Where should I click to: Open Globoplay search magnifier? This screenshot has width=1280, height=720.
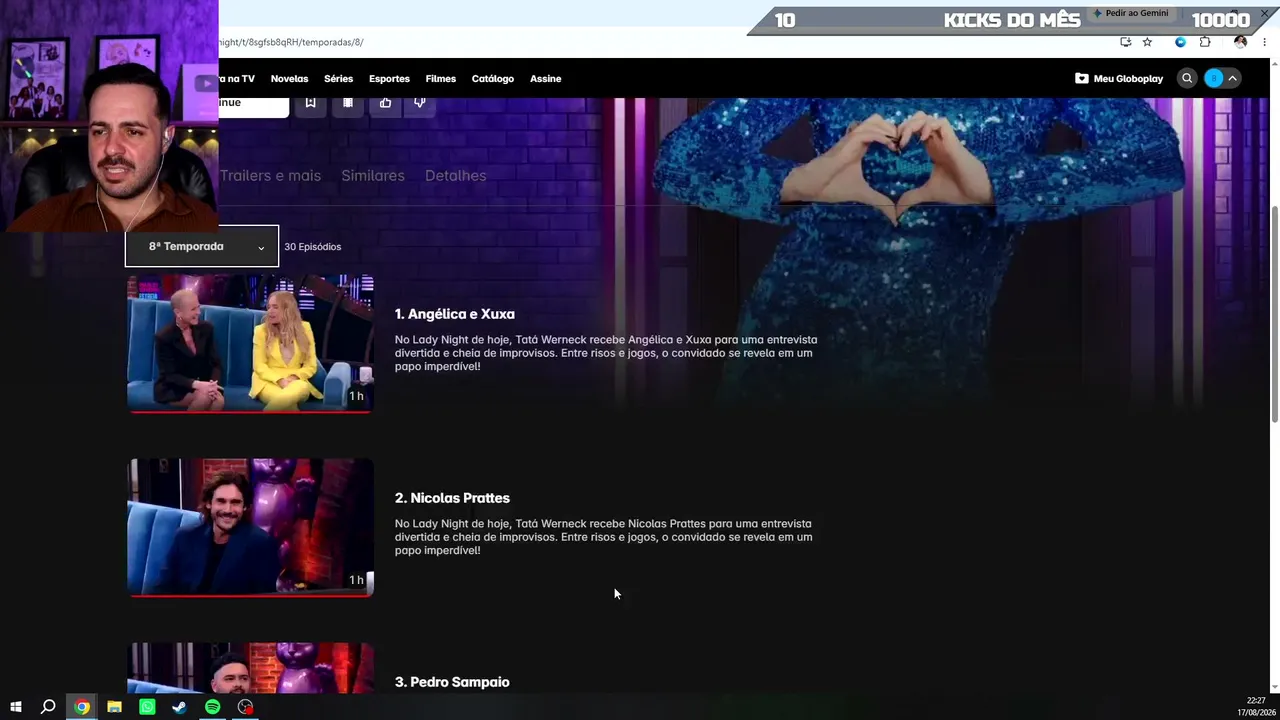tap(1187, 78)
